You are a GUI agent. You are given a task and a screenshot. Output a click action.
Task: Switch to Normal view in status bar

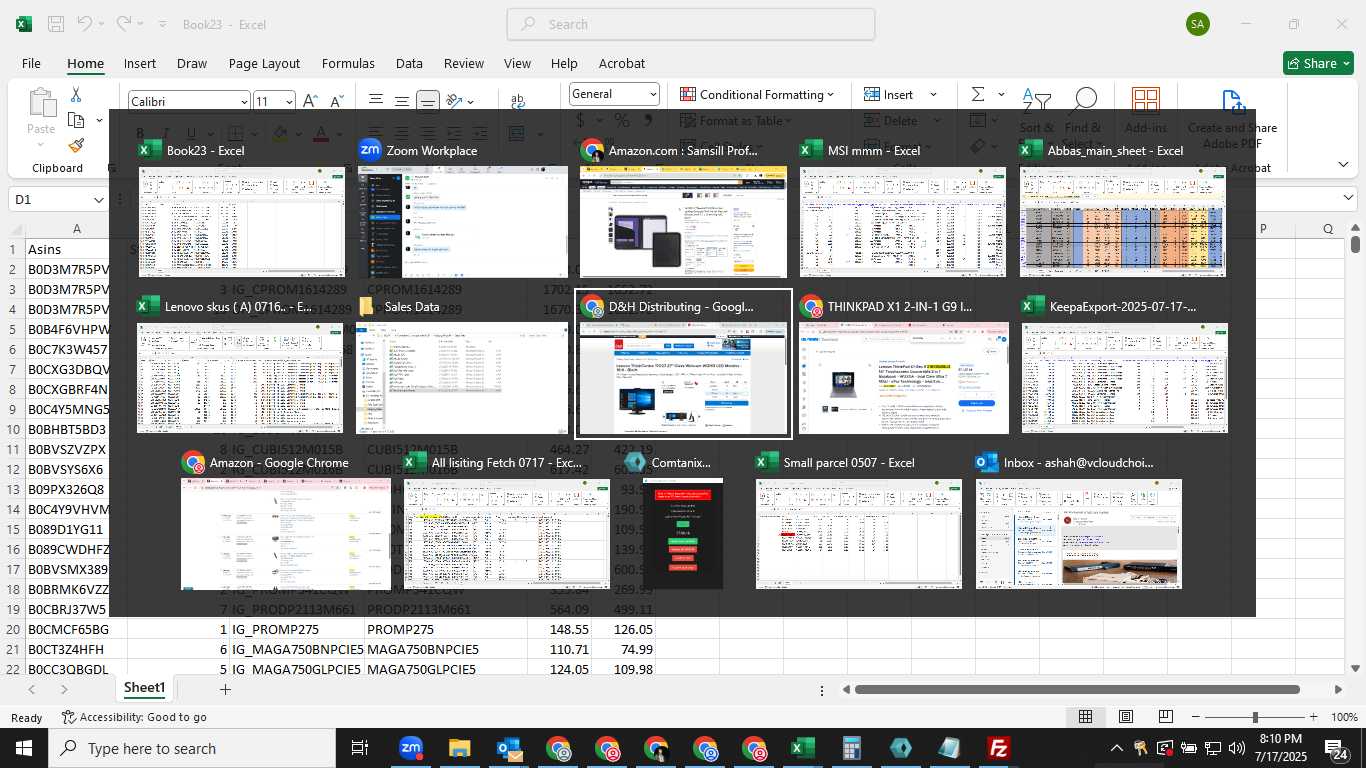(x=1085, y=717)
